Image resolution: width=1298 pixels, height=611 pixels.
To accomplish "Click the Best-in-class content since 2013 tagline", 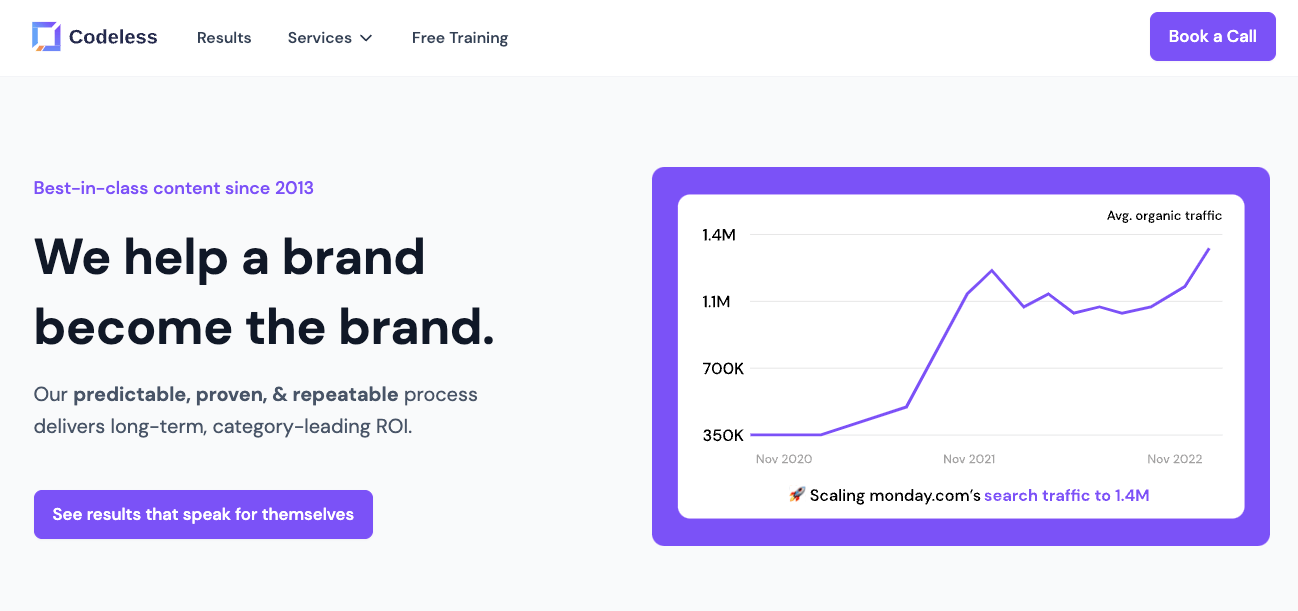I will coord(174,188).
